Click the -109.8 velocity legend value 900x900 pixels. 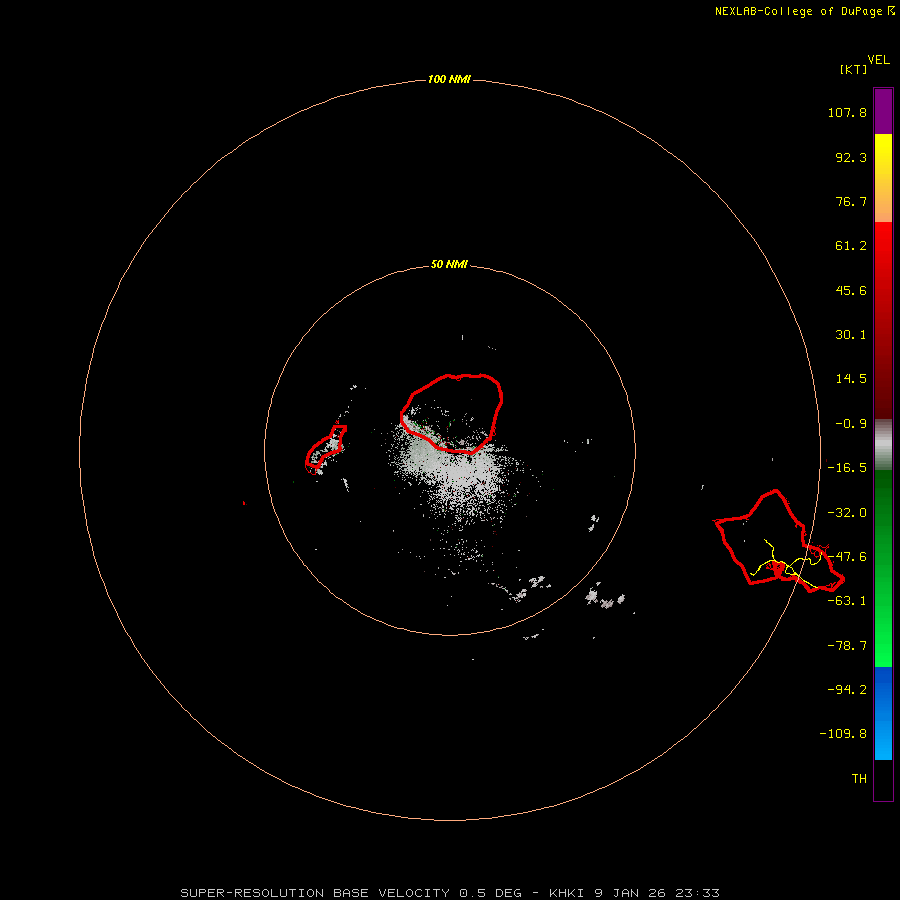pyautogui.click(x=843, y=734)
